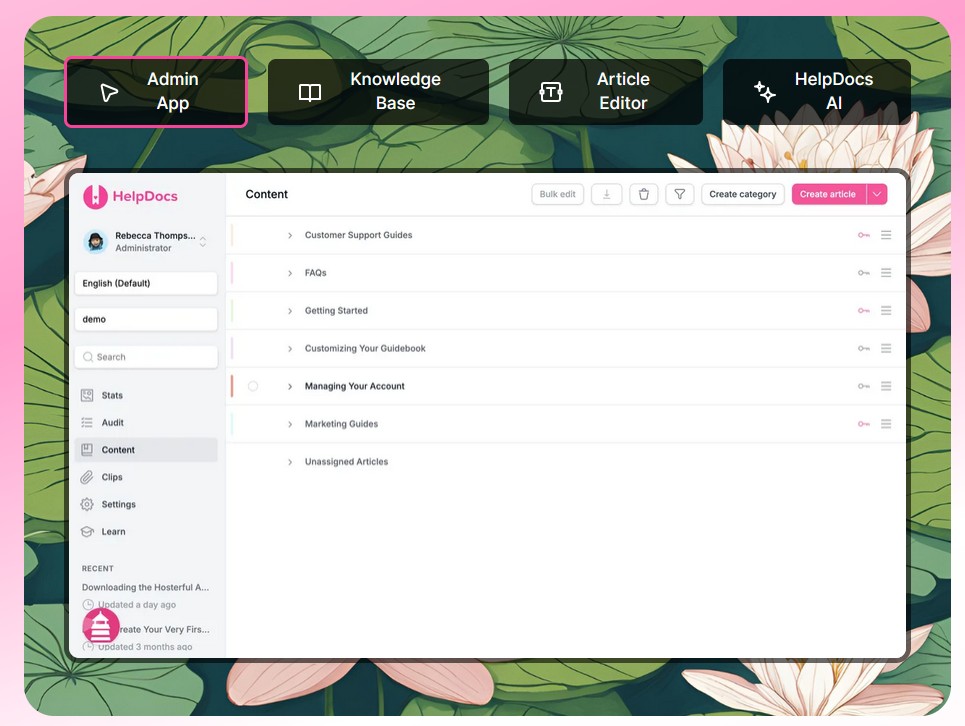Viewport: 965px width, 726px height.
Task: Click the Bulk edit button
Action: (x=558, y=194)
